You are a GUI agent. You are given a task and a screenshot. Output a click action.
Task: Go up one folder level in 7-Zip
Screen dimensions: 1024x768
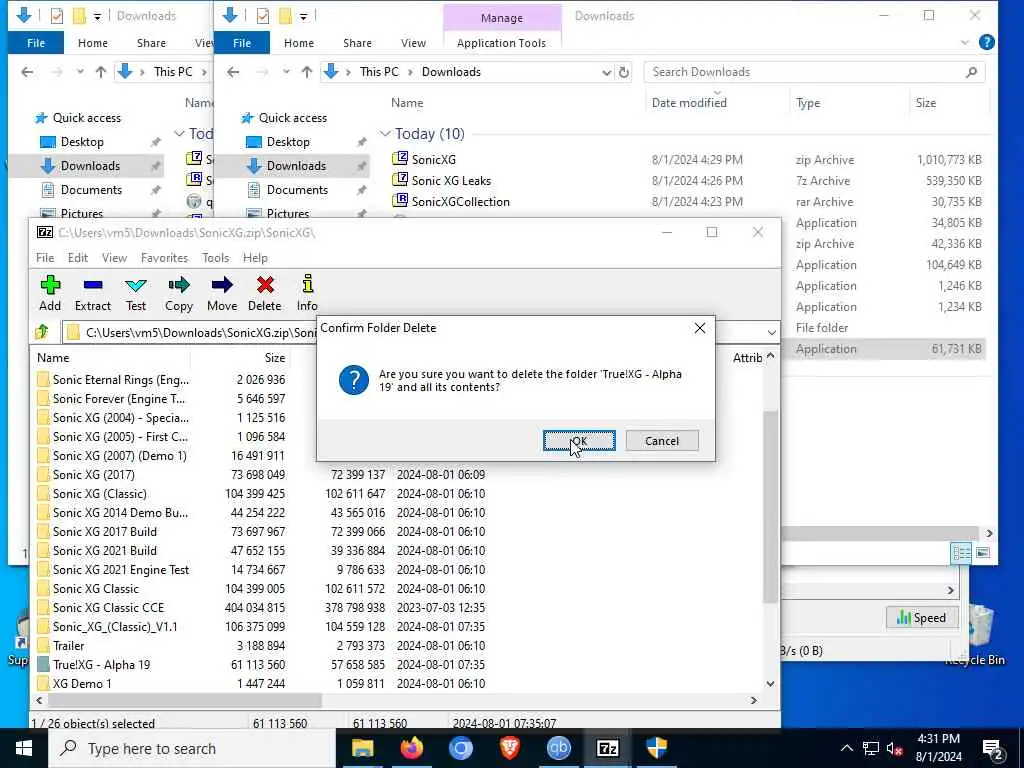(42, 332)
